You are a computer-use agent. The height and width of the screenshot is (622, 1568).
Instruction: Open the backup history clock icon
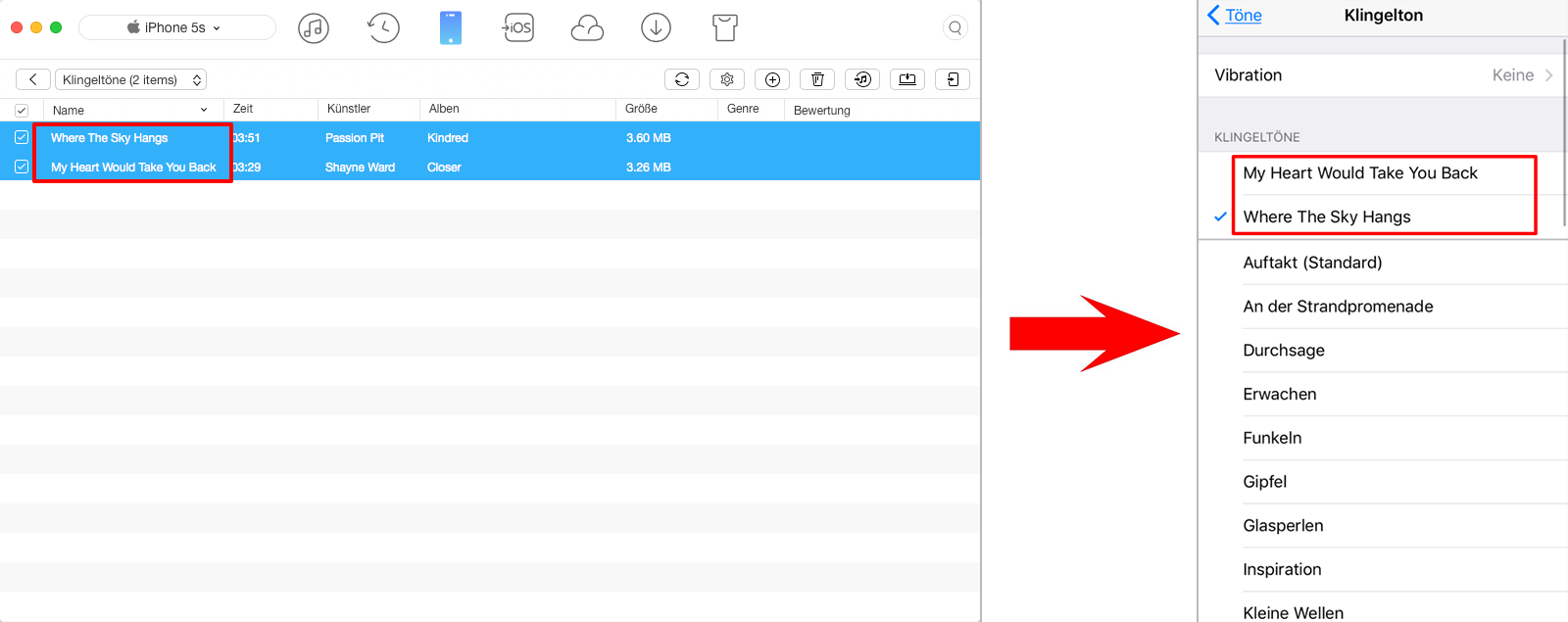383,28
